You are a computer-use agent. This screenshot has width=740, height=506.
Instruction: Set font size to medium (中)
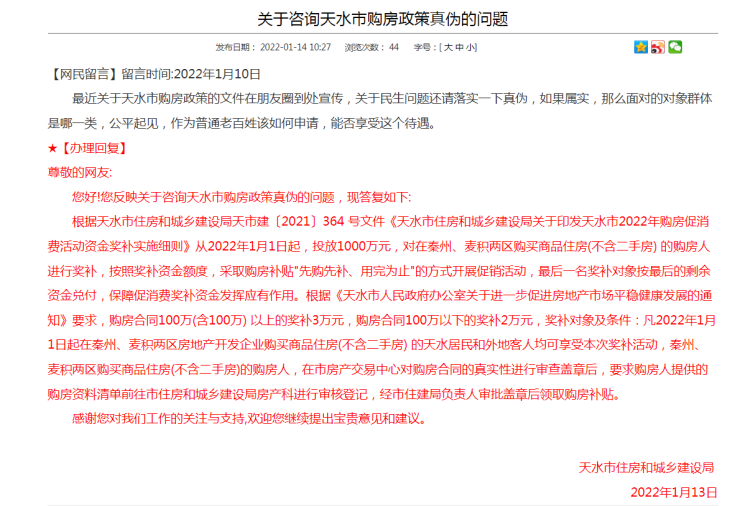[459, 47]
